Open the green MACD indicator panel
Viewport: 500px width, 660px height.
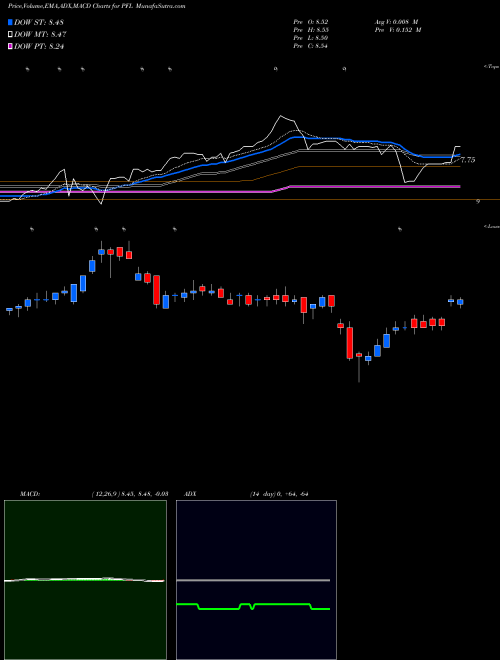point(85,580)
